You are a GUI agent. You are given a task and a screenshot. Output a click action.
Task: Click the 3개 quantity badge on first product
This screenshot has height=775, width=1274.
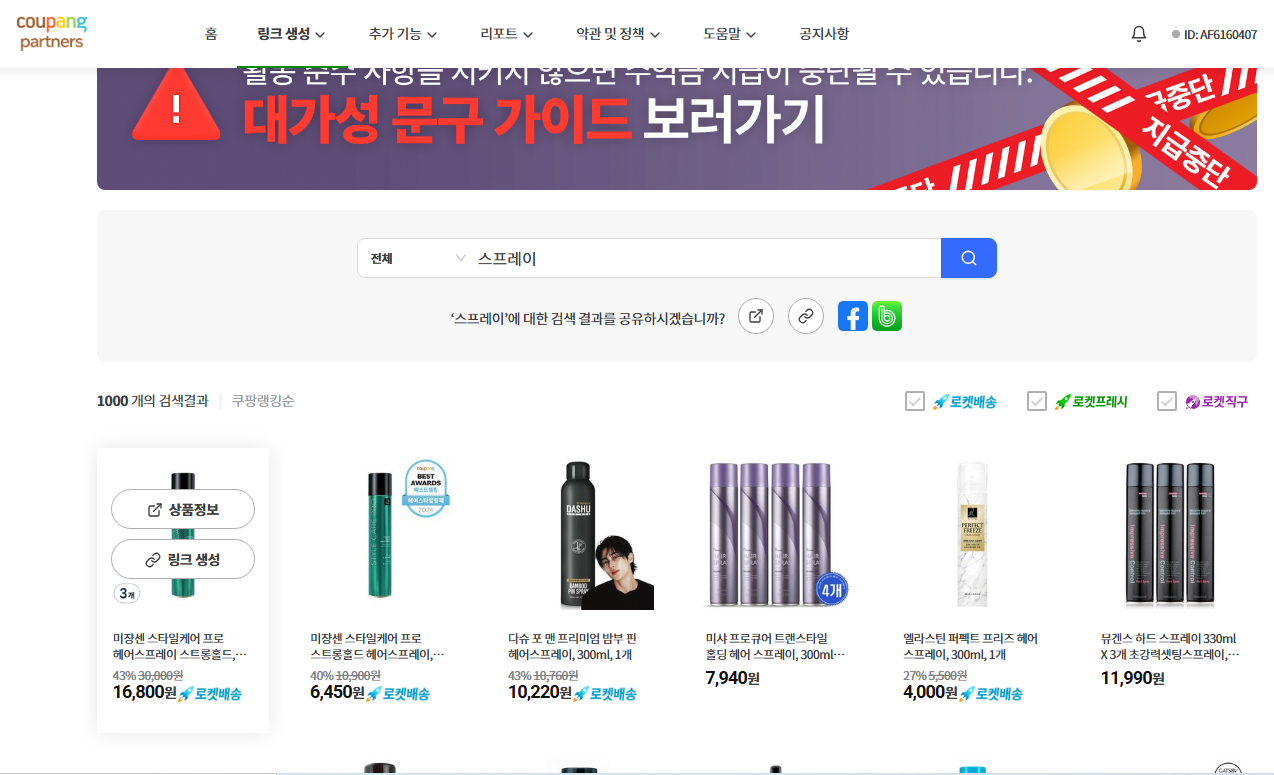pyautogui.click(x=126, y=593)
